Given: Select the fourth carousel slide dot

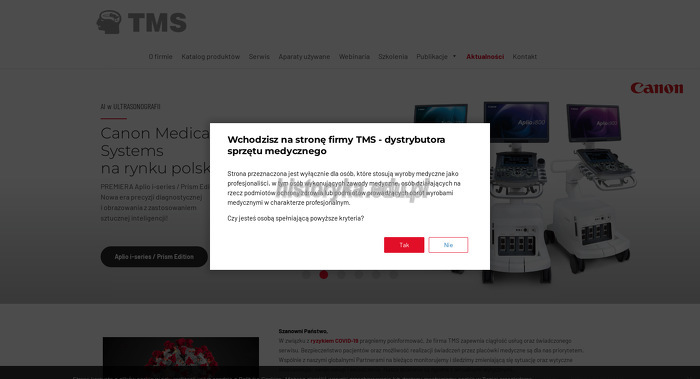Looking at the screenshot, I should [358, 275].
